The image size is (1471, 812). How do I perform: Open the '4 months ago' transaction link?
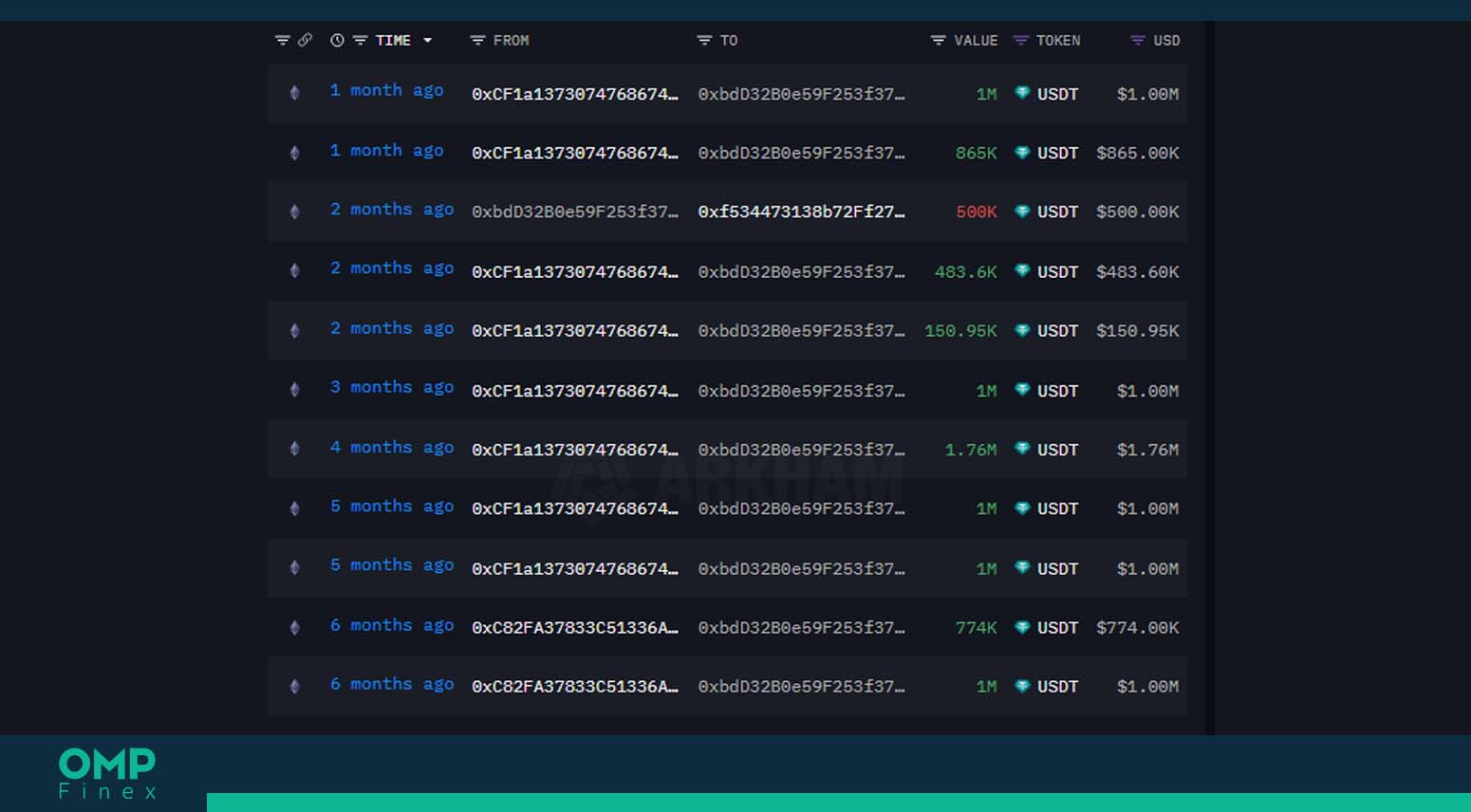point(392,448)
